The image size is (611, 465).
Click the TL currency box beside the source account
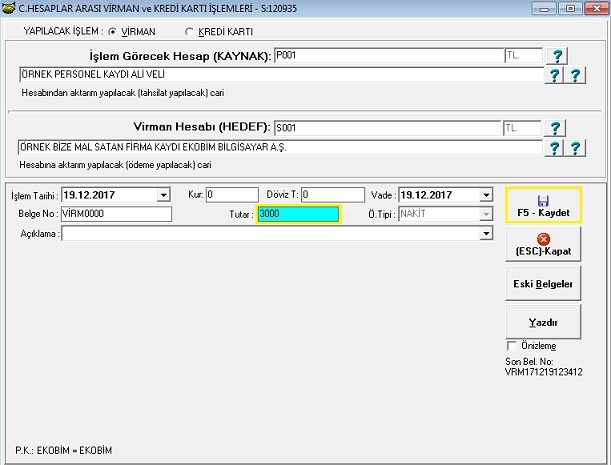tap(523, 56)
